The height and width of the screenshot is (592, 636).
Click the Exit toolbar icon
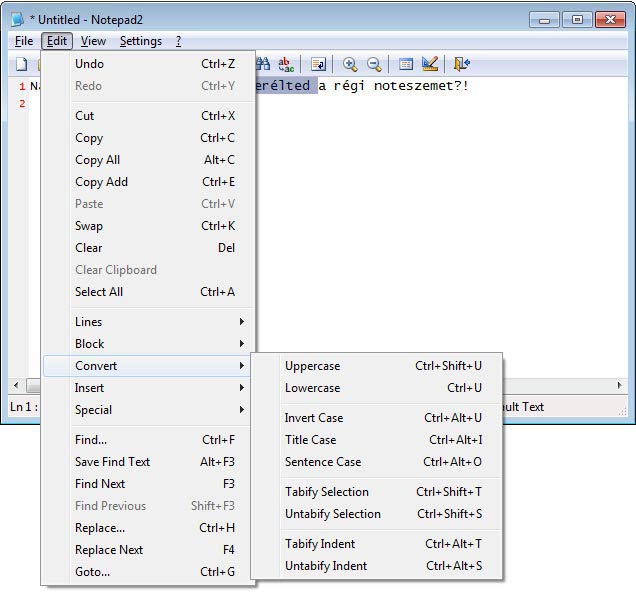461,64
